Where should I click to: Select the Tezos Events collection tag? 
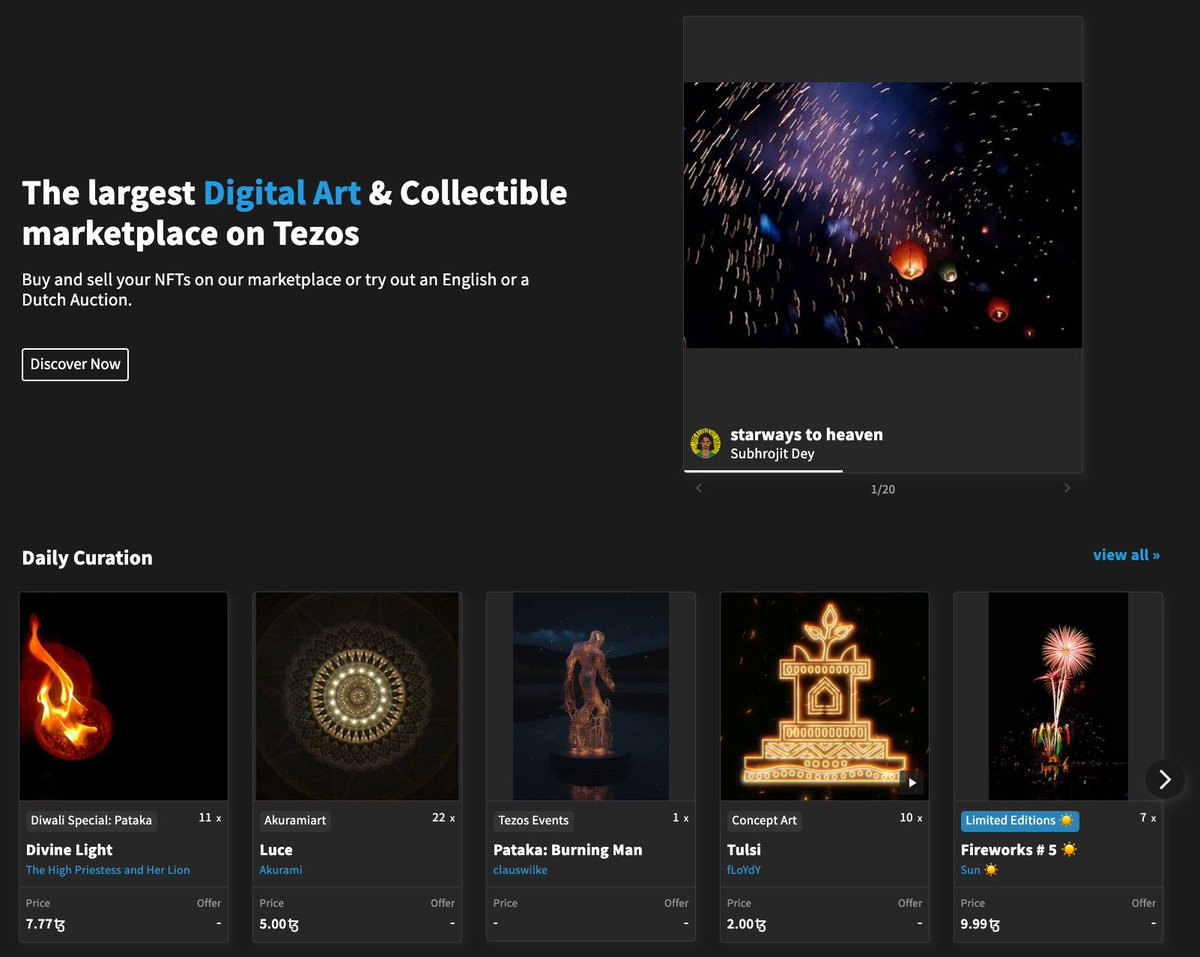click(x=533, y=820)
